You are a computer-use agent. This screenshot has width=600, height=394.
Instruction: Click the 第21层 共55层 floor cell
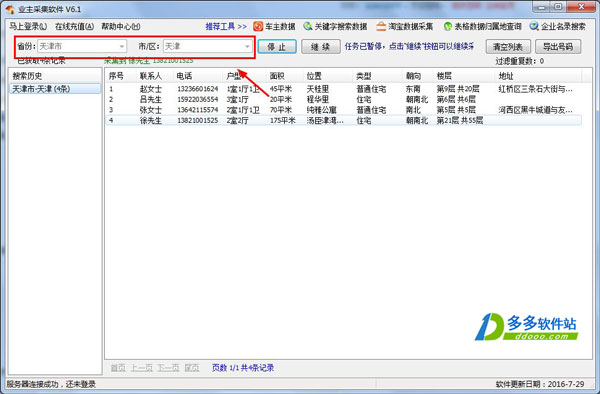[x=460, y=120]
